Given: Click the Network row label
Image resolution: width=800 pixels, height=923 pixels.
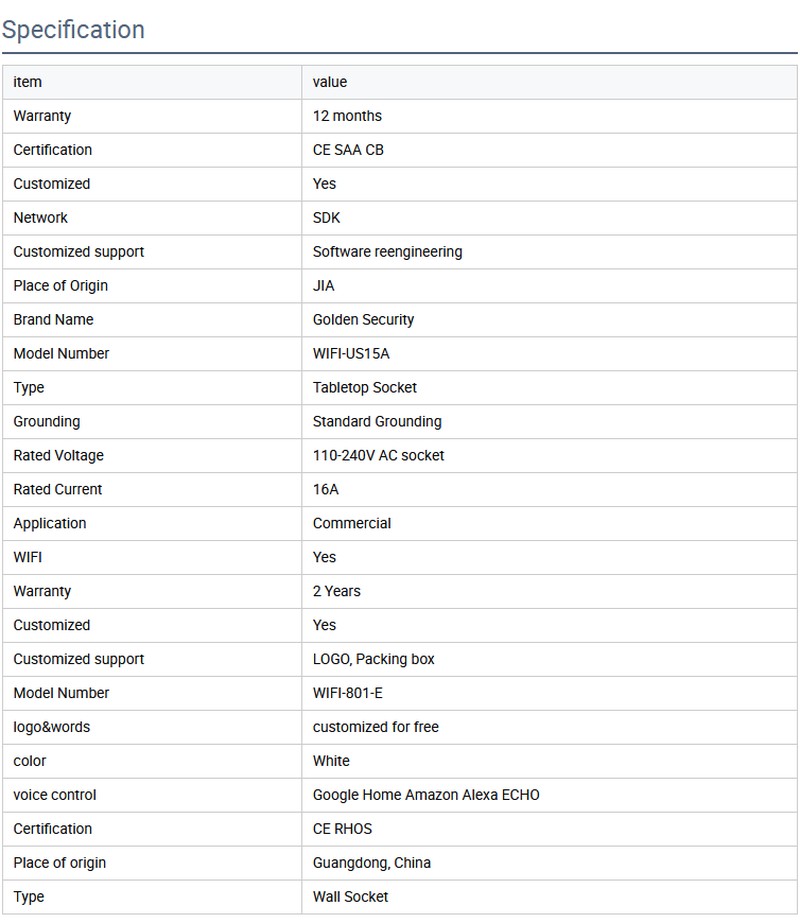Looking at the screenshot, I should [41, 218].
